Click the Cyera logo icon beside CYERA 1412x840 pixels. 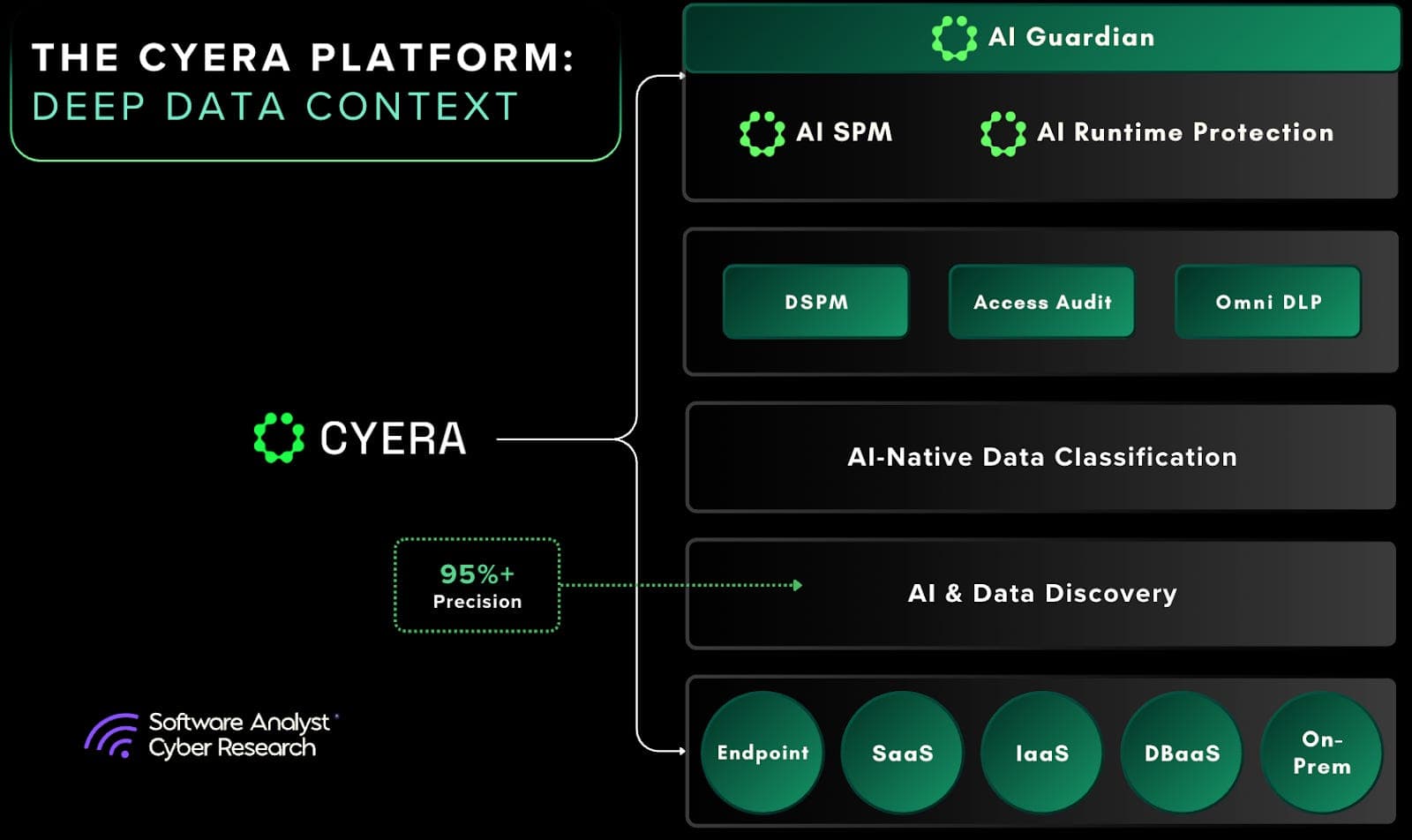279,438
